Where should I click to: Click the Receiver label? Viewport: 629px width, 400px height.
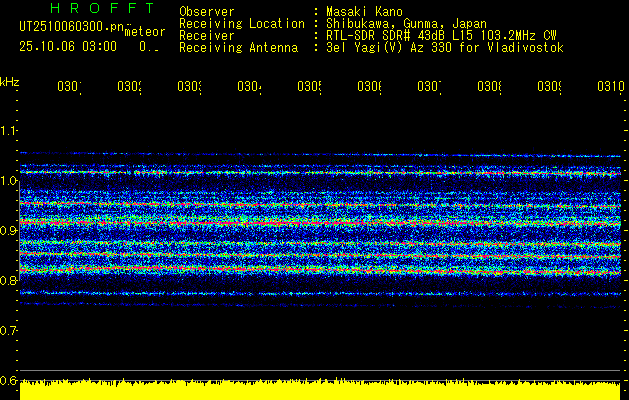[x=207, y=36]
